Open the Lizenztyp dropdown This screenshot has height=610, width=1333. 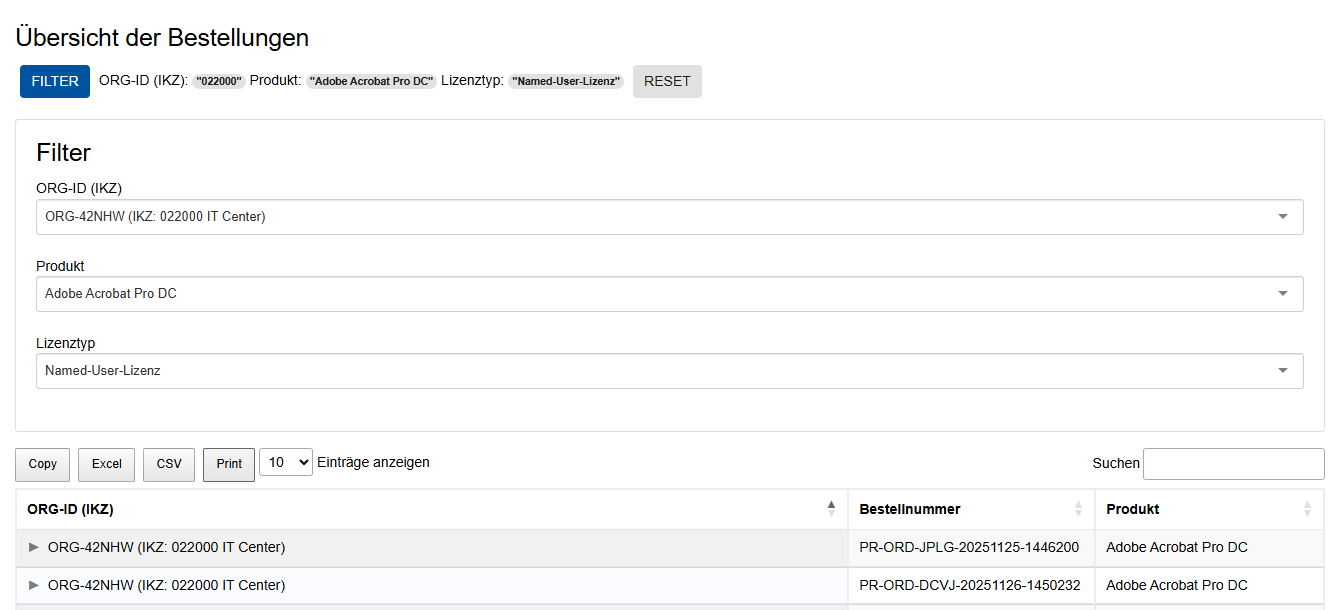pos(669,371)
